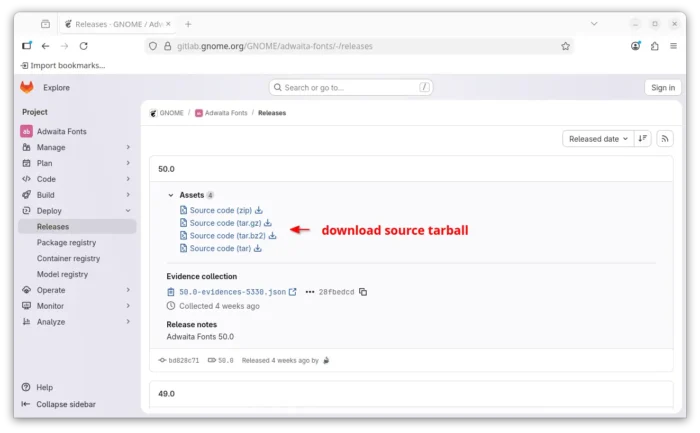Collapse the sidebar

tap(58, 404)
